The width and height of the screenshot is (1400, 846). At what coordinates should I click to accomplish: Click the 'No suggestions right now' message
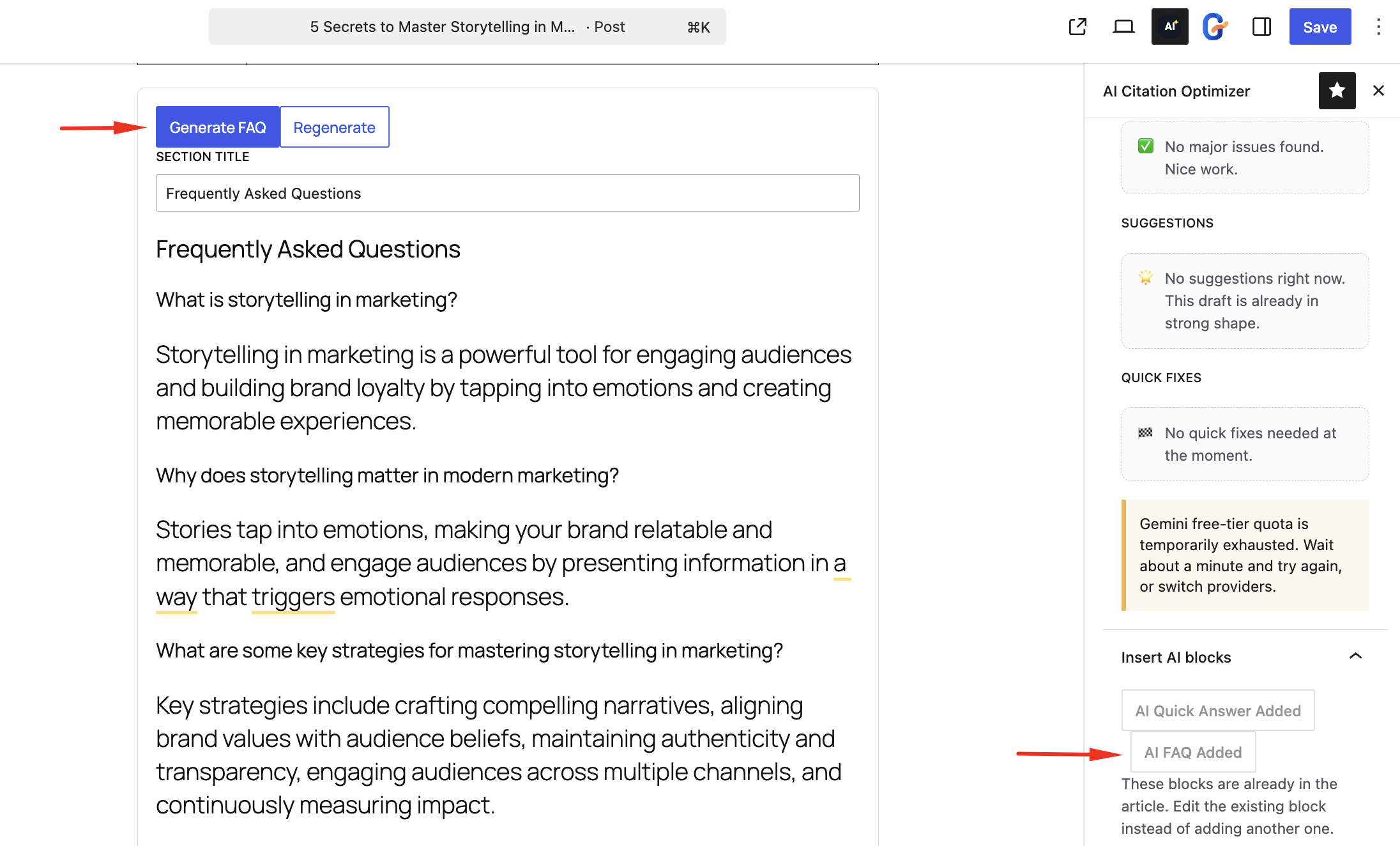[x=1245, y=301]
